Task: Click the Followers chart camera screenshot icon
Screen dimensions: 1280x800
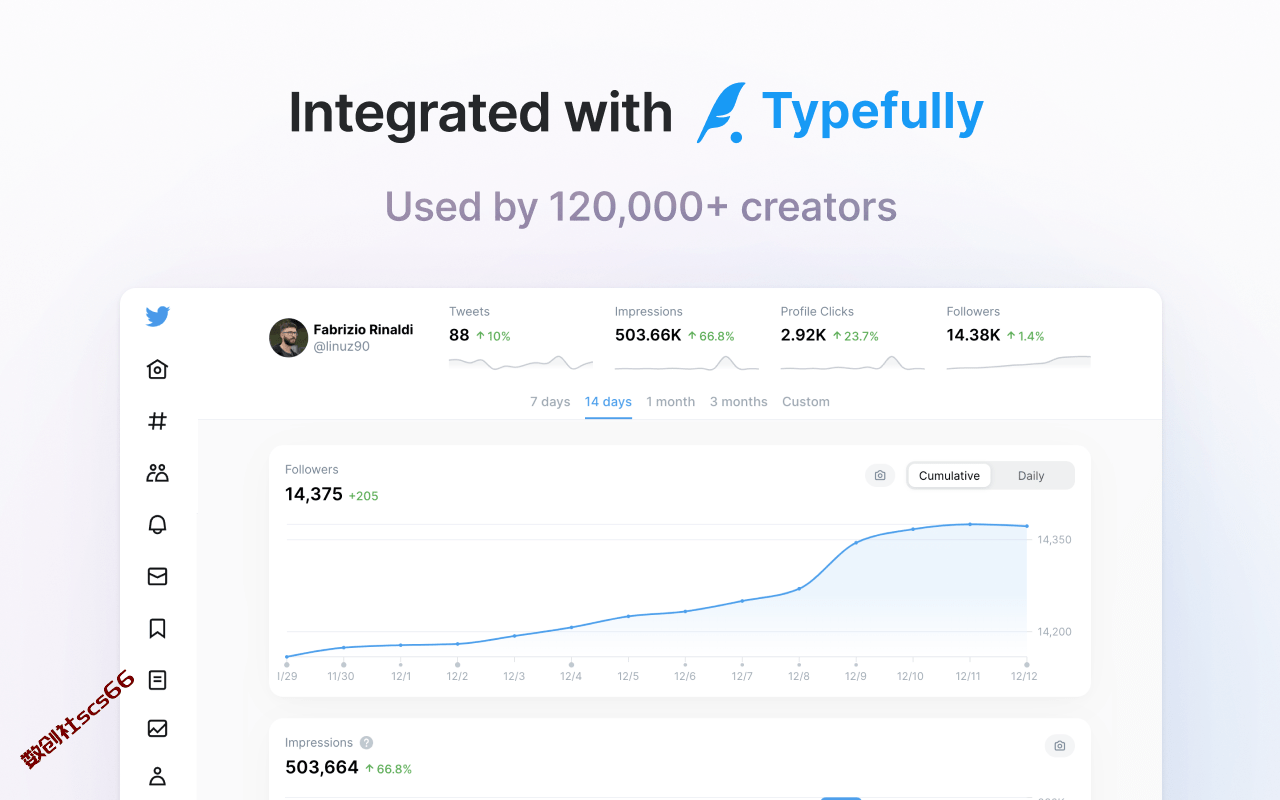Action: click(x=880, y=476)
